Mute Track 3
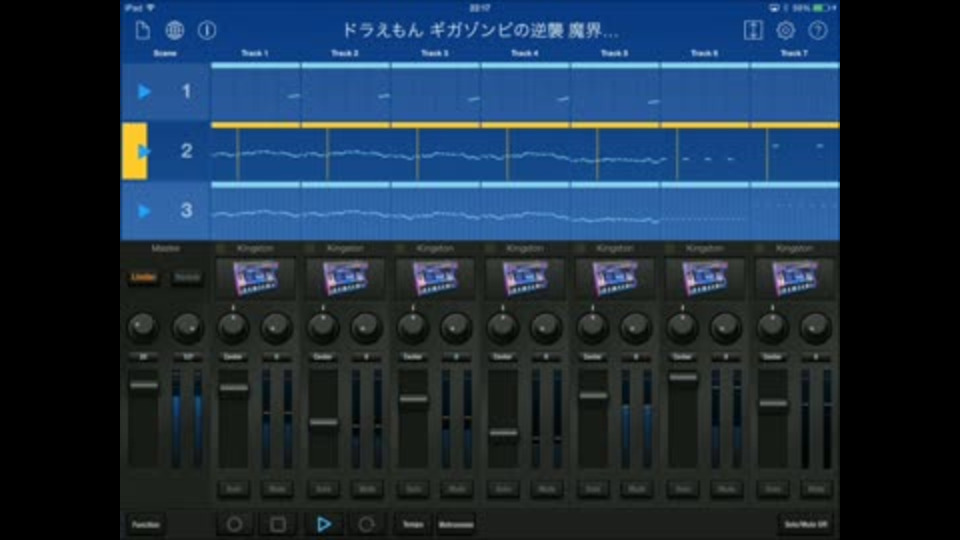960x540 pixels. (x=457, y=489)
